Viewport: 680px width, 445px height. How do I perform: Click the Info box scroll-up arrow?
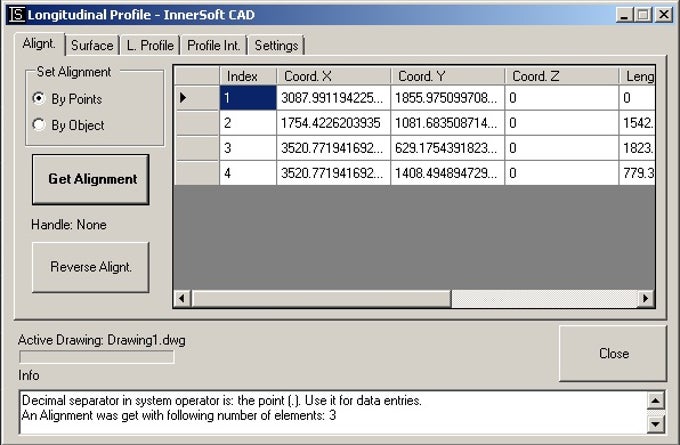point(655,400)
